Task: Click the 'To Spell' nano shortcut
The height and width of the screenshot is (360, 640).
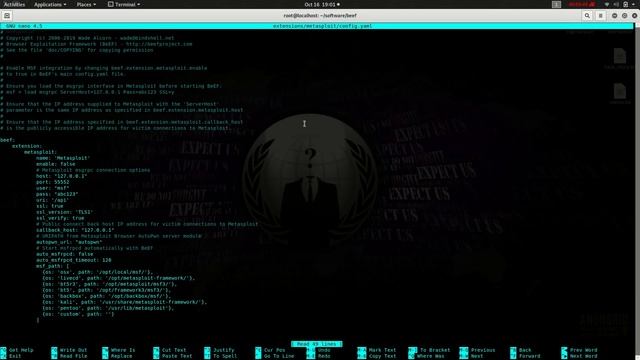Action: click(221, 356)
